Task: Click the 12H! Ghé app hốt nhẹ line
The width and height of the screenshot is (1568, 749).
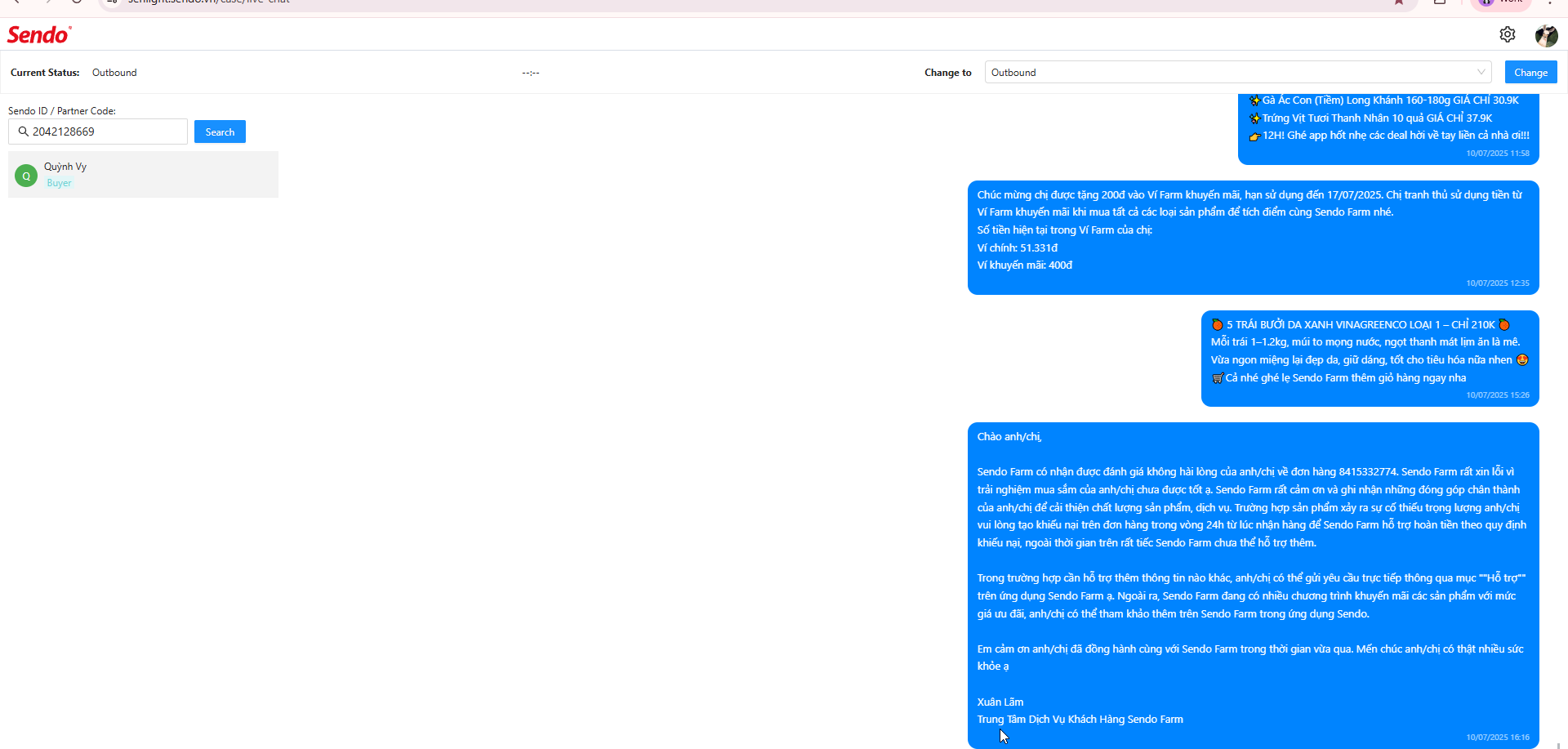Action: [1389, 136]
